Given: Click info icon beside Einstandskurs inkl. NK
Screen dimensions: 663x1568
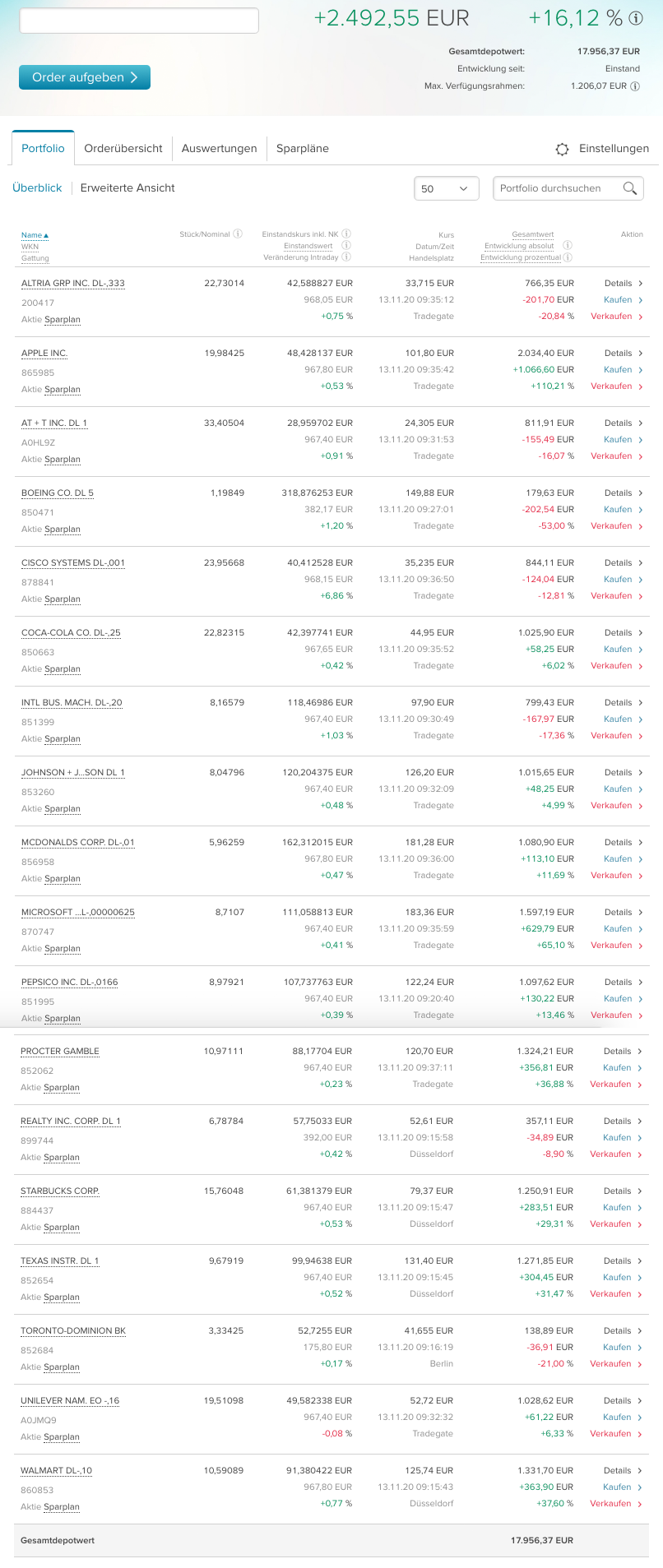Looking at the screenshot, I should 346,234.
